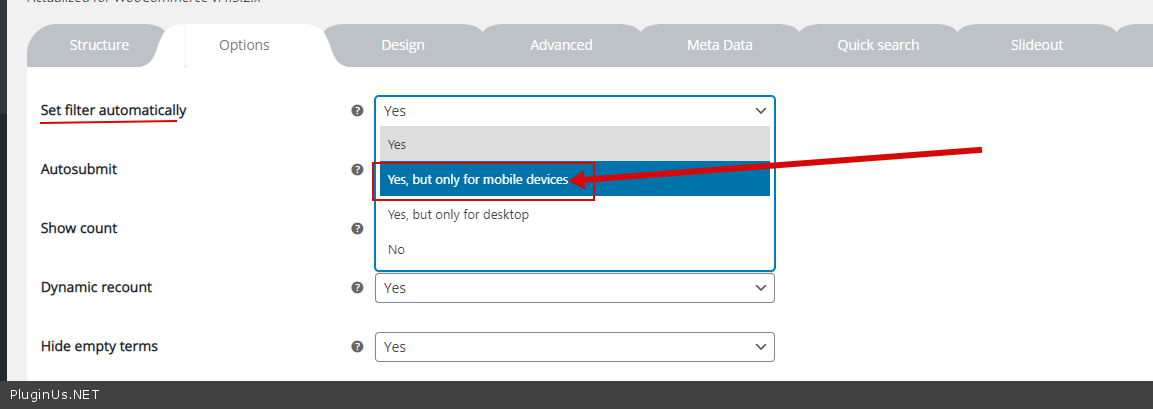Go to the Advanced tab
This screenshot has height=409, width=1153.
point(561,45)
